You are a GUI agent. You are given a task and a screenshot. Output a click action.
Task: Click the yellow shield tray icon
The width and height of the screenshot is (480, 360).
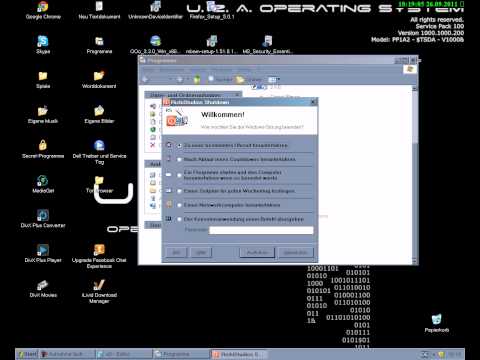tap(441, 354)
